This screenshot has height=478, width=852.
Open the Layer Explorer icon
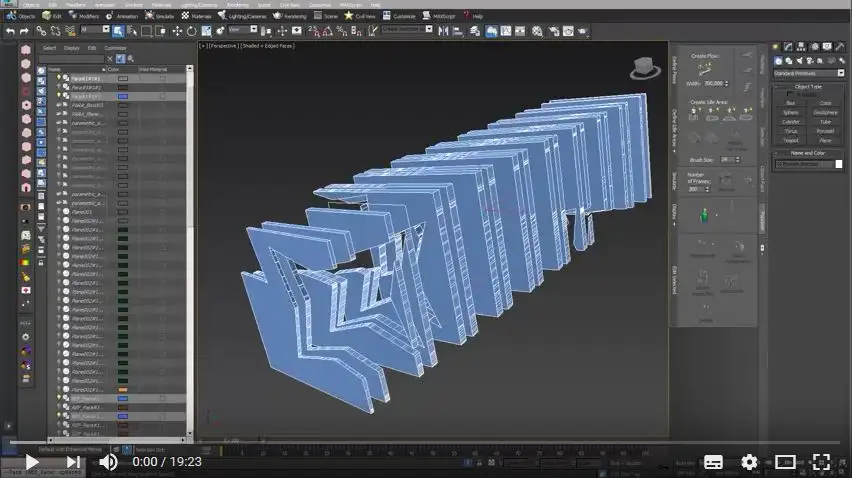tap(475, 32)
